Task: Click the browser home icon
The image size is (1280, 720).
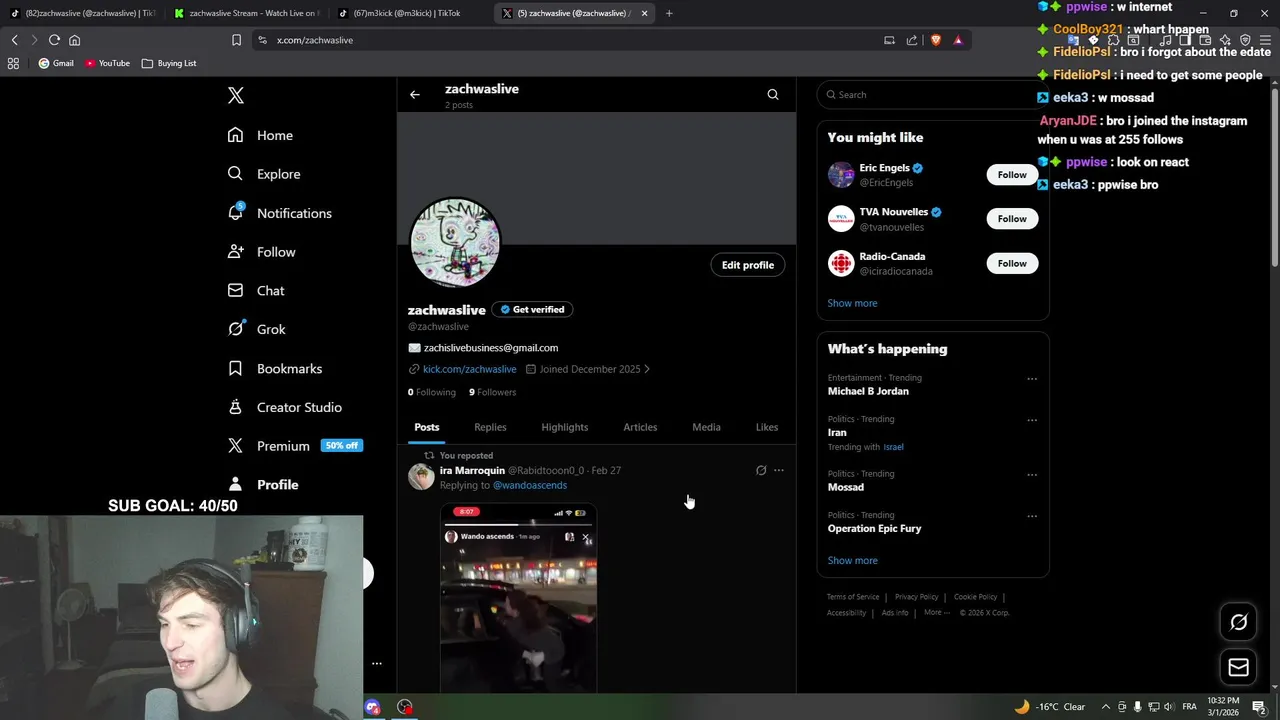Action: [74, 40]
